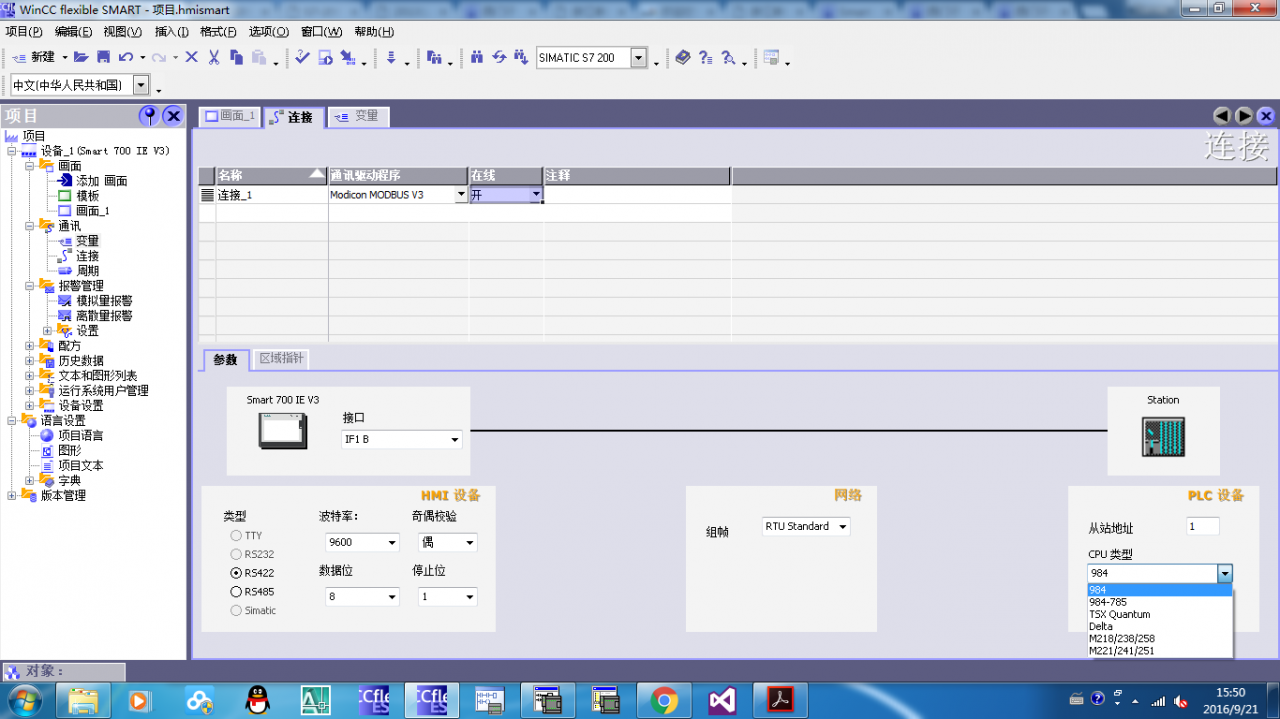Image resolution: width=1280 pixels, height=719 pixels.
Task: Open the IF1 B interface dropdown
Action: pyautogui.click(x=402, y=439)
